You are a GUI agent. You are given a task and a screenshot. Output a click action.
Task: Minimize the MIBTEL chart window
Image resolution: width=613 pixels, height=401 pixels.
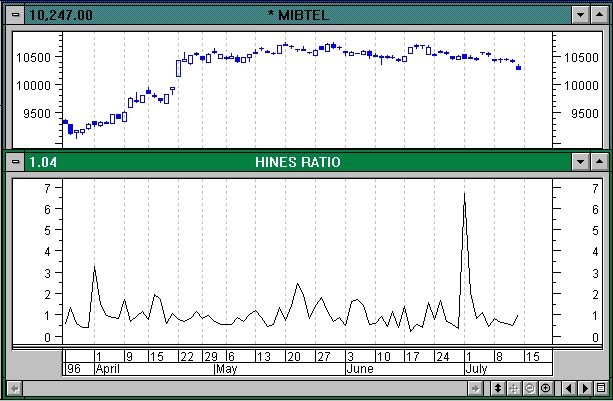click(x=581, y=15)
